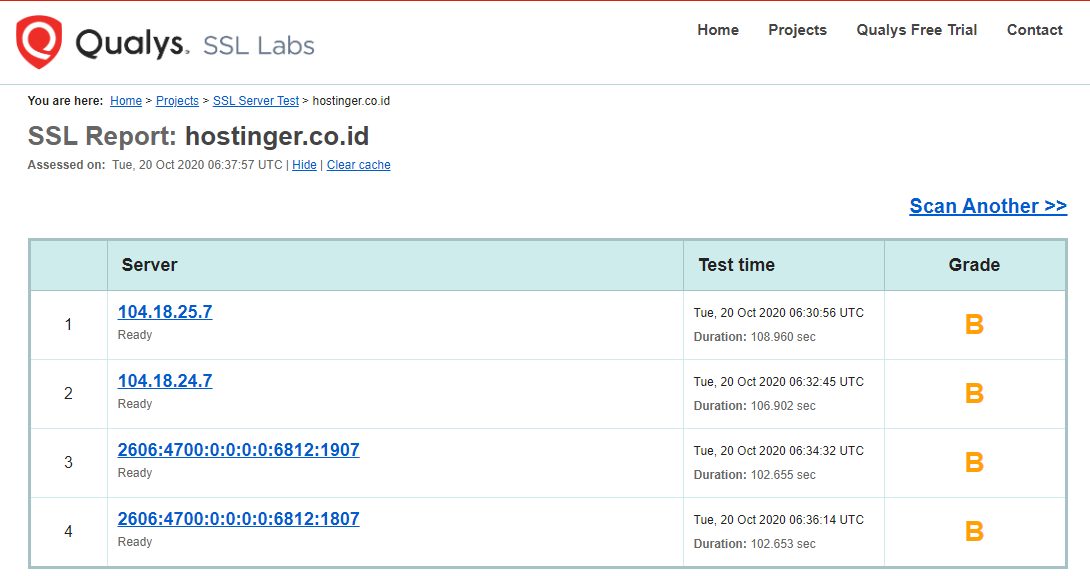Open report for IPv6 address ending 6812:1807
Viewport: 1090px width, 576px height.
(238, 518)
